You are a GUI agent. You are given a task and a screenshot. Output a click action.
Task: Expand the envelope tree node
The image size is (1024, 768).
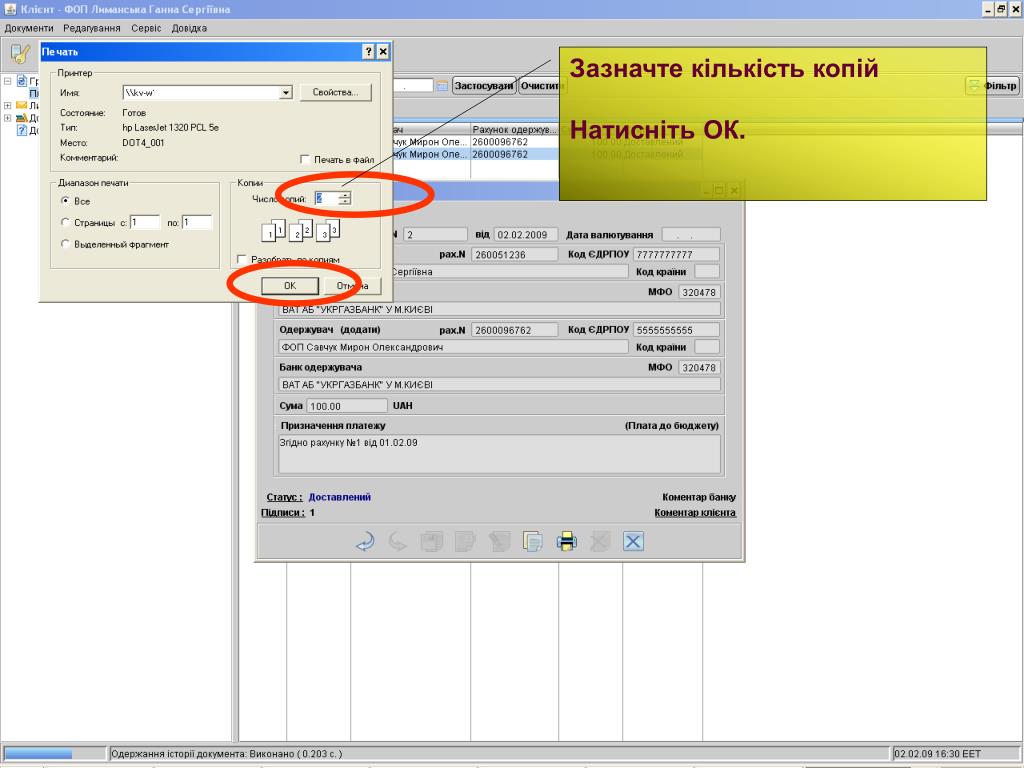click(7, 105)
